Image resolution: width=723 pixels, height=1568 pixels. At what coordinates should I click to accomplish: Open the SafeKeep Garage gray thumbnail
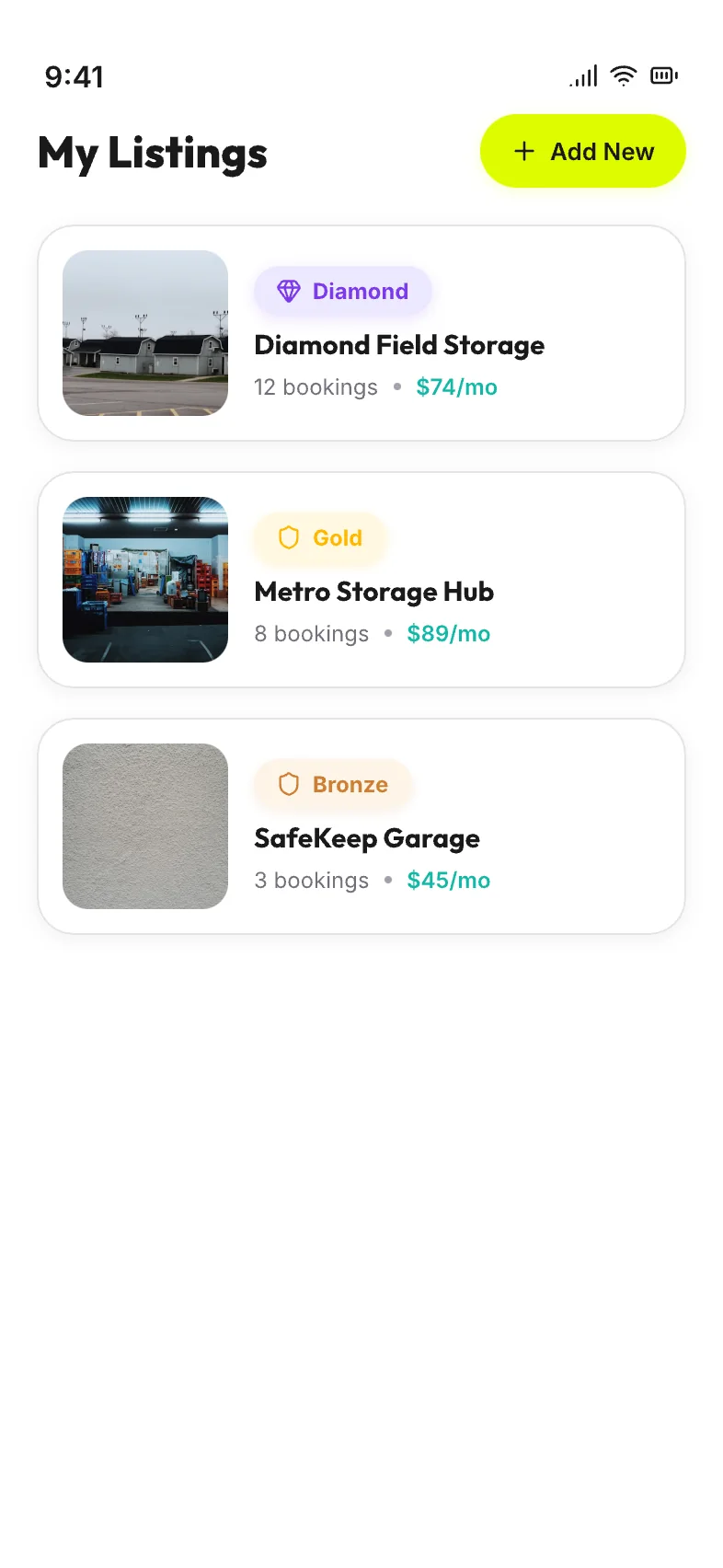145,826
